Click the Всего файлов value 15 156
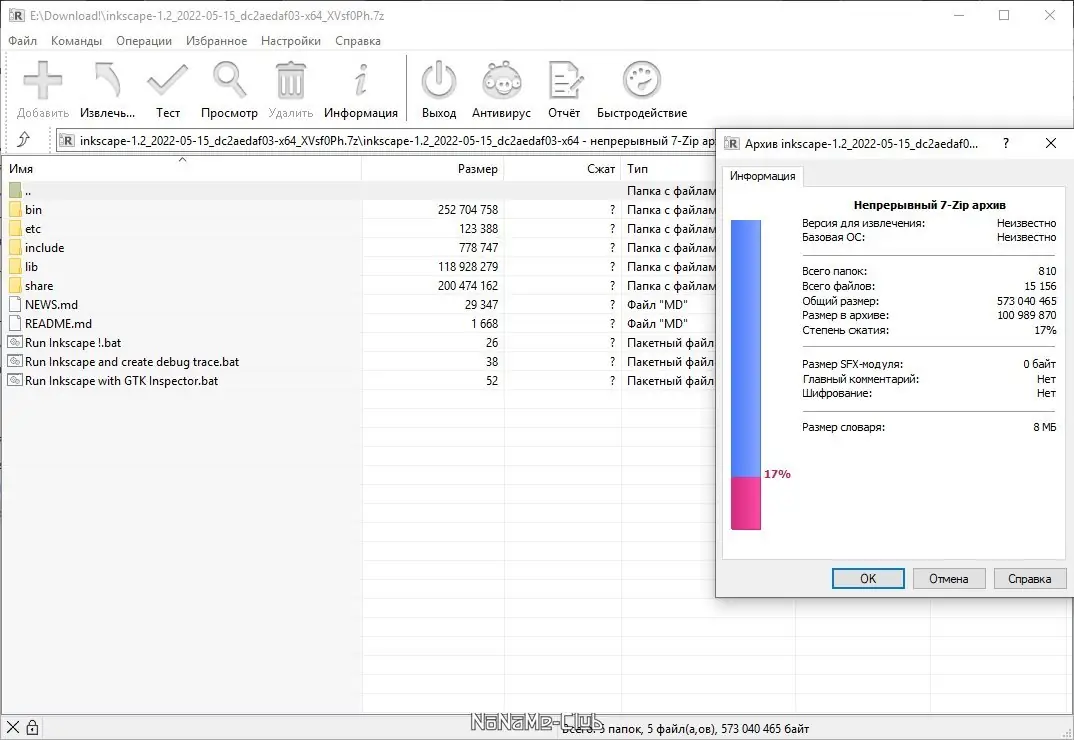 click(1040, 286)
